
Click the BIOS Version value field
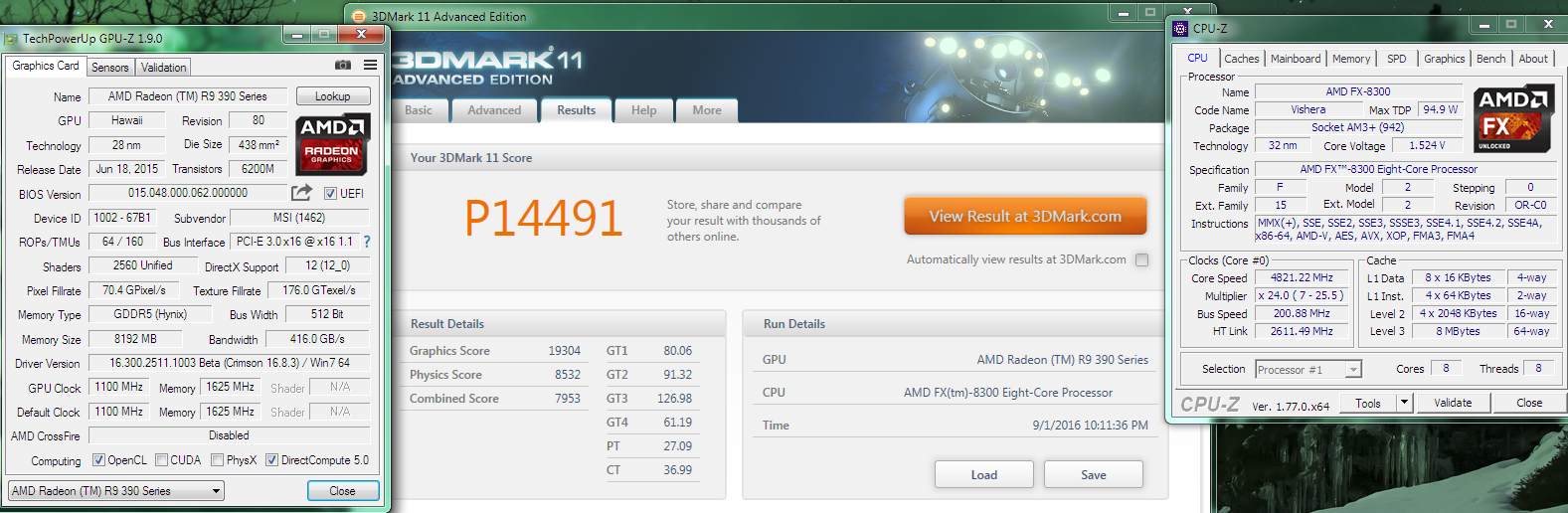click(x=188, y=193)
